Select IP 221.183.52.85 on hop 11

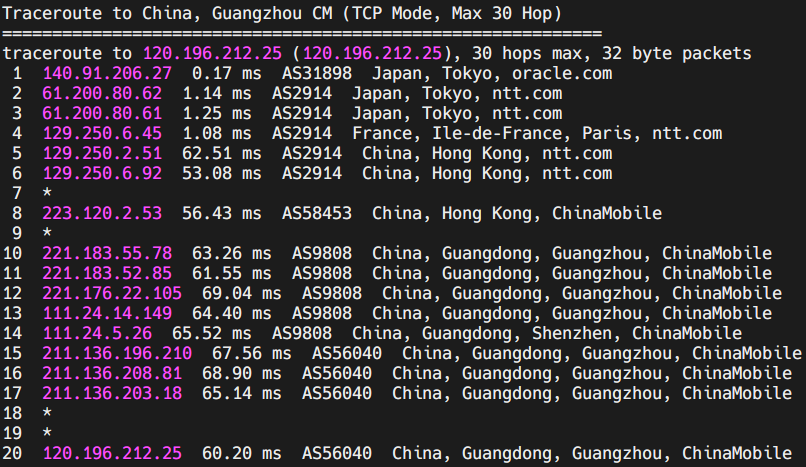pyautogui.click(x=107, y=274)
